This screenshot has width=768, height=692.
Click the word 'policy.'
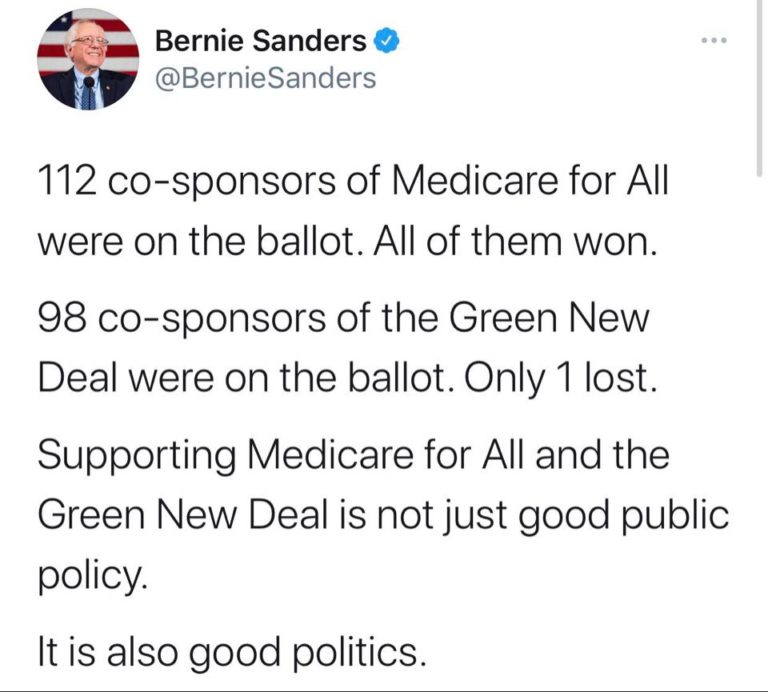click(92, 575)
